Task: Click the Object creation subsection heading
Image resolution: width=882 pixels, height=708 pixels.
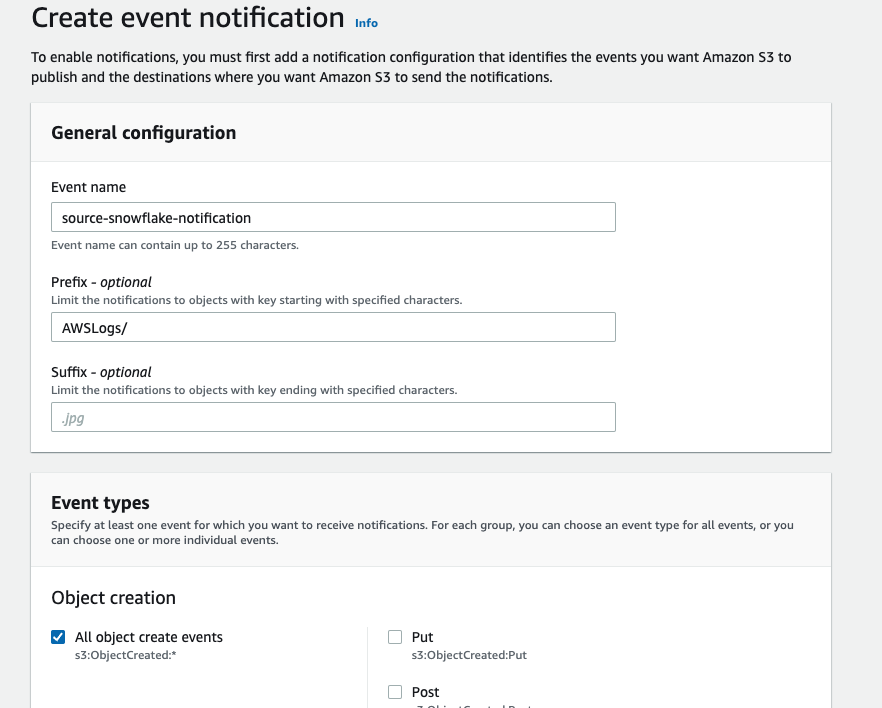Action: tap(113, 598)
